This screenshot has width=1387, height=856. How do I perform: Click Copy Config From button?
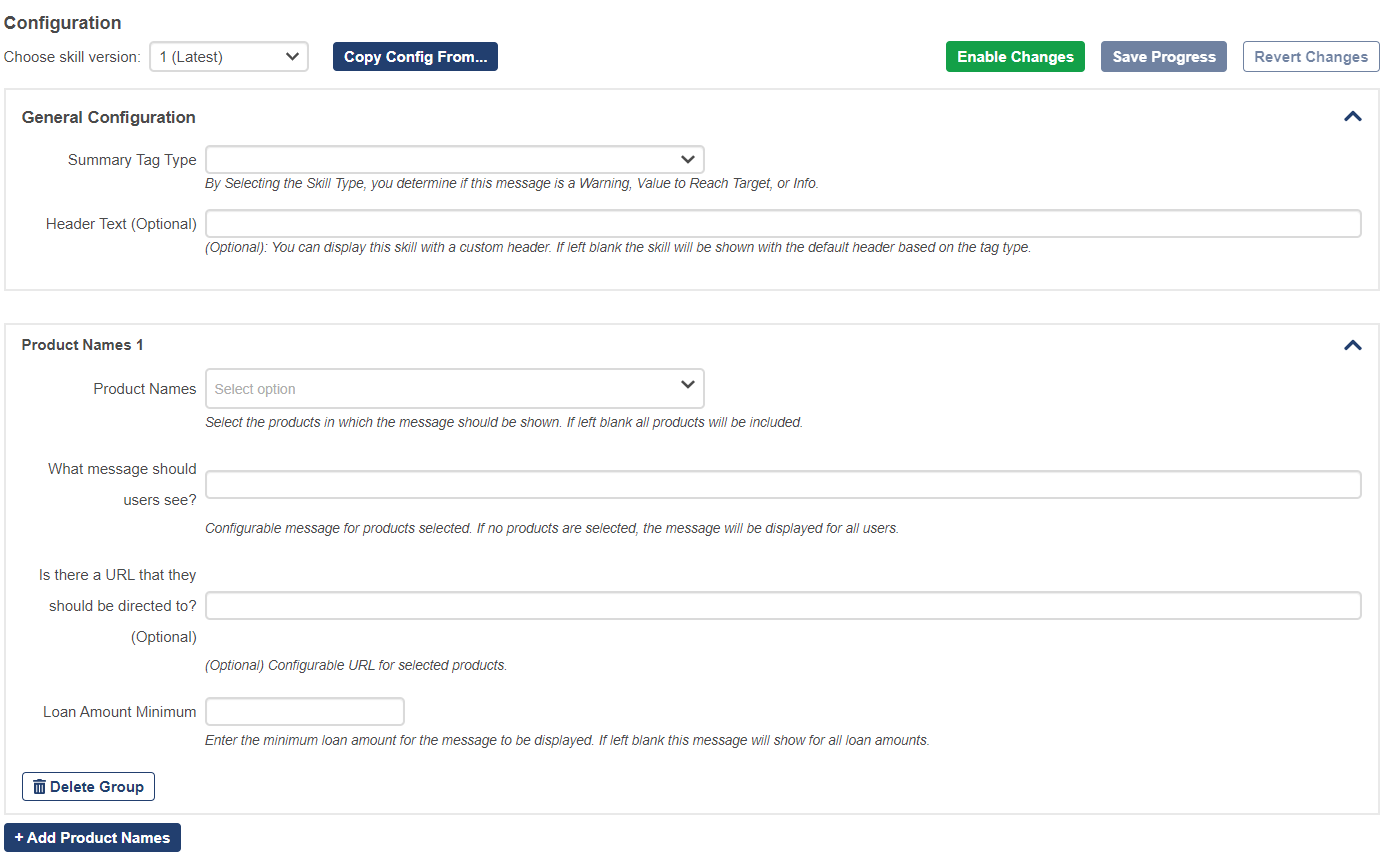pos(415,57)
